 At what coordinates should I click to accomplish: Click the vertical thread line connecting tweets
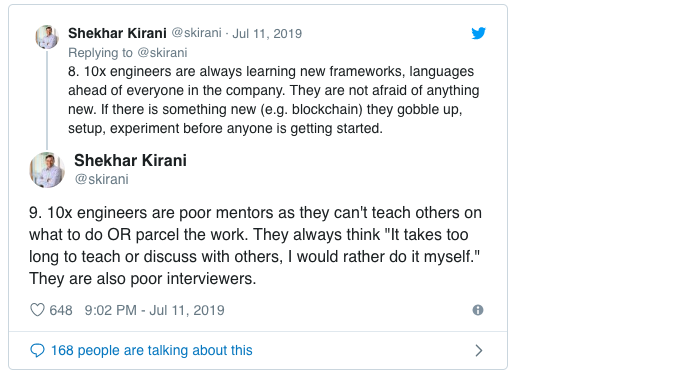pos(47,100)
